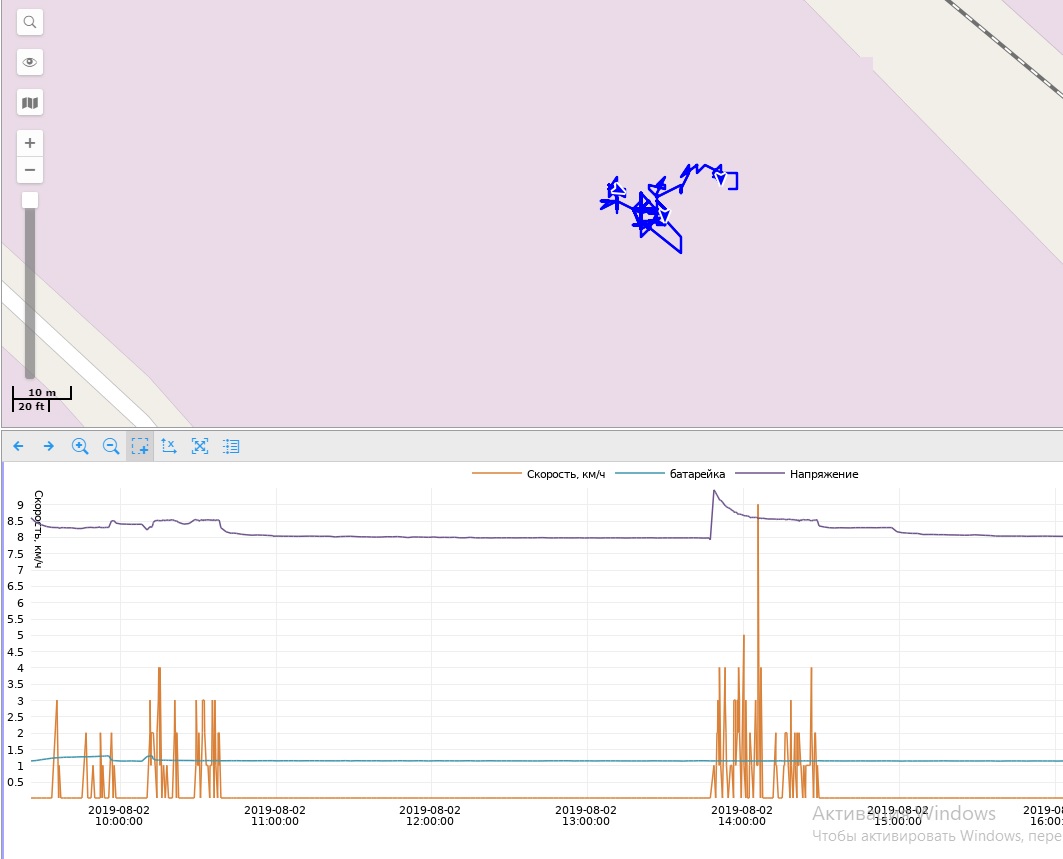The image size is (1063, 859).
Task: Select the chart axis scaling tool
Action: (x=169, y=446)
